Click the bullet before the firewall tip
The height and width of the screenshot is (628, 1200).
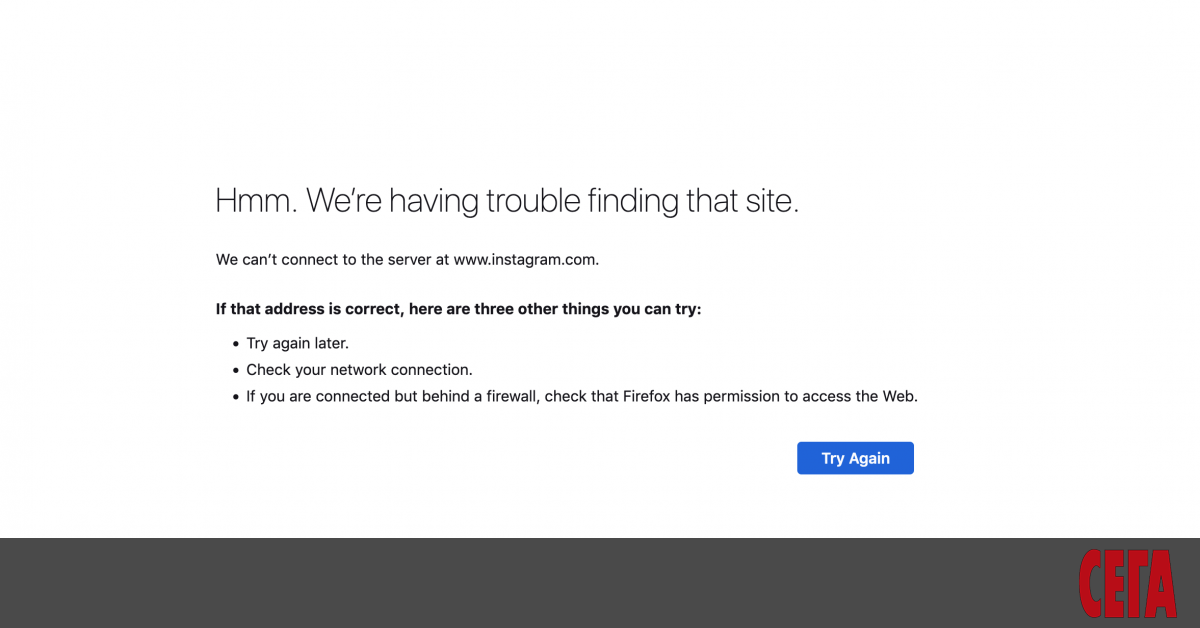click(236, 397)
